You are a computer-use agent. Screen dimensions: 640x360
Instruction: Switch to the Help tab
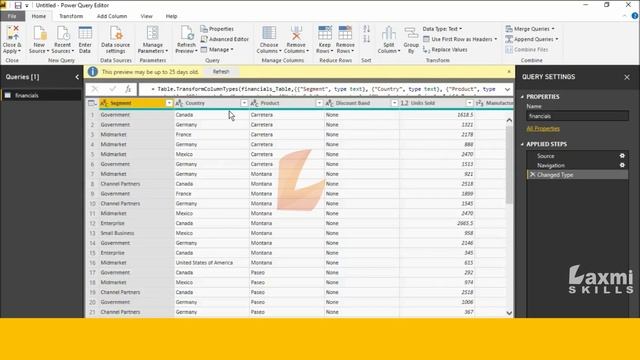coord(171,16)
